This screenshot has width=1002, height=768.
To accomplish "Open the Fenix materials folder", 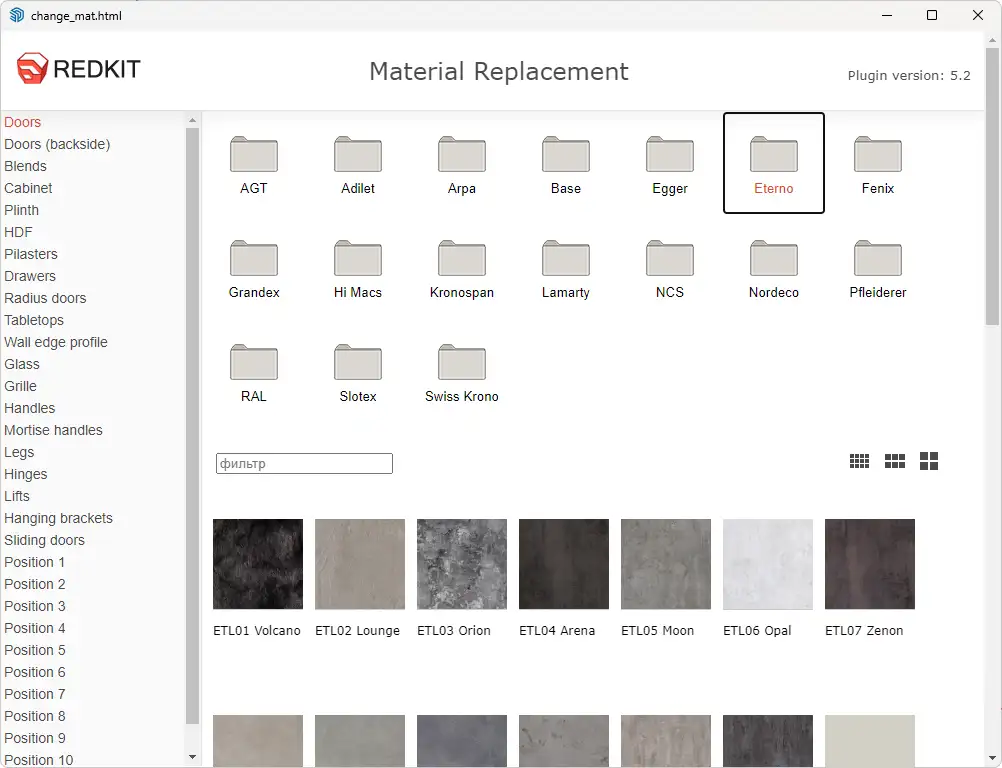I will tap(877, 164).
